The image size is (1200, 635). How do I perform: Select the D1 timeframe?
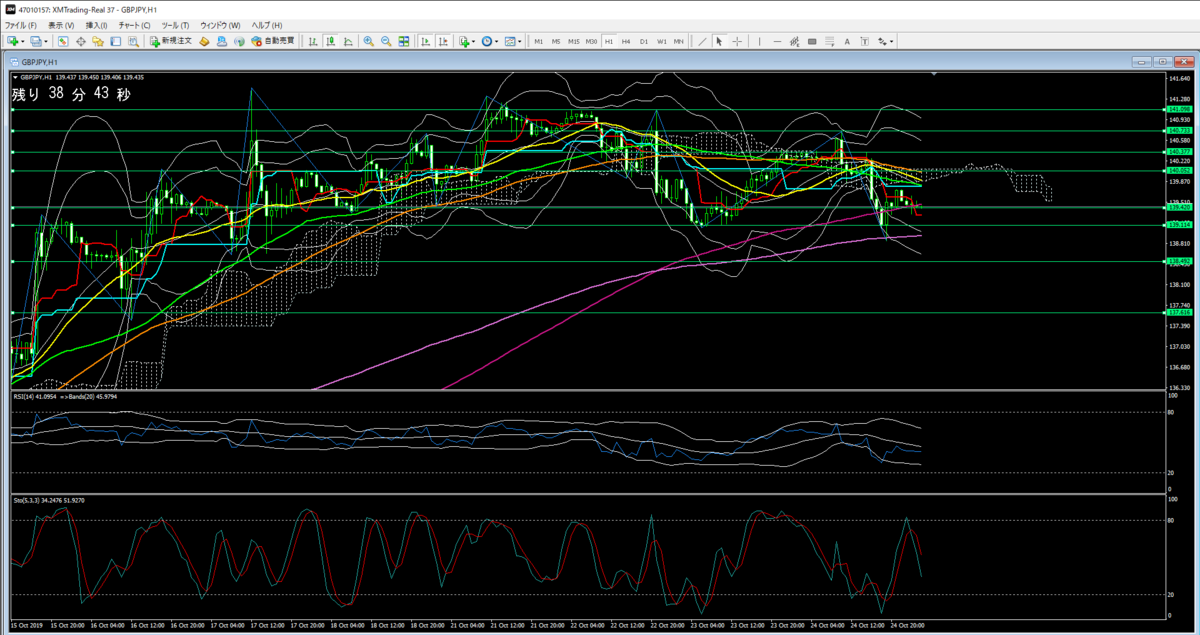click(x=644, y=41)
